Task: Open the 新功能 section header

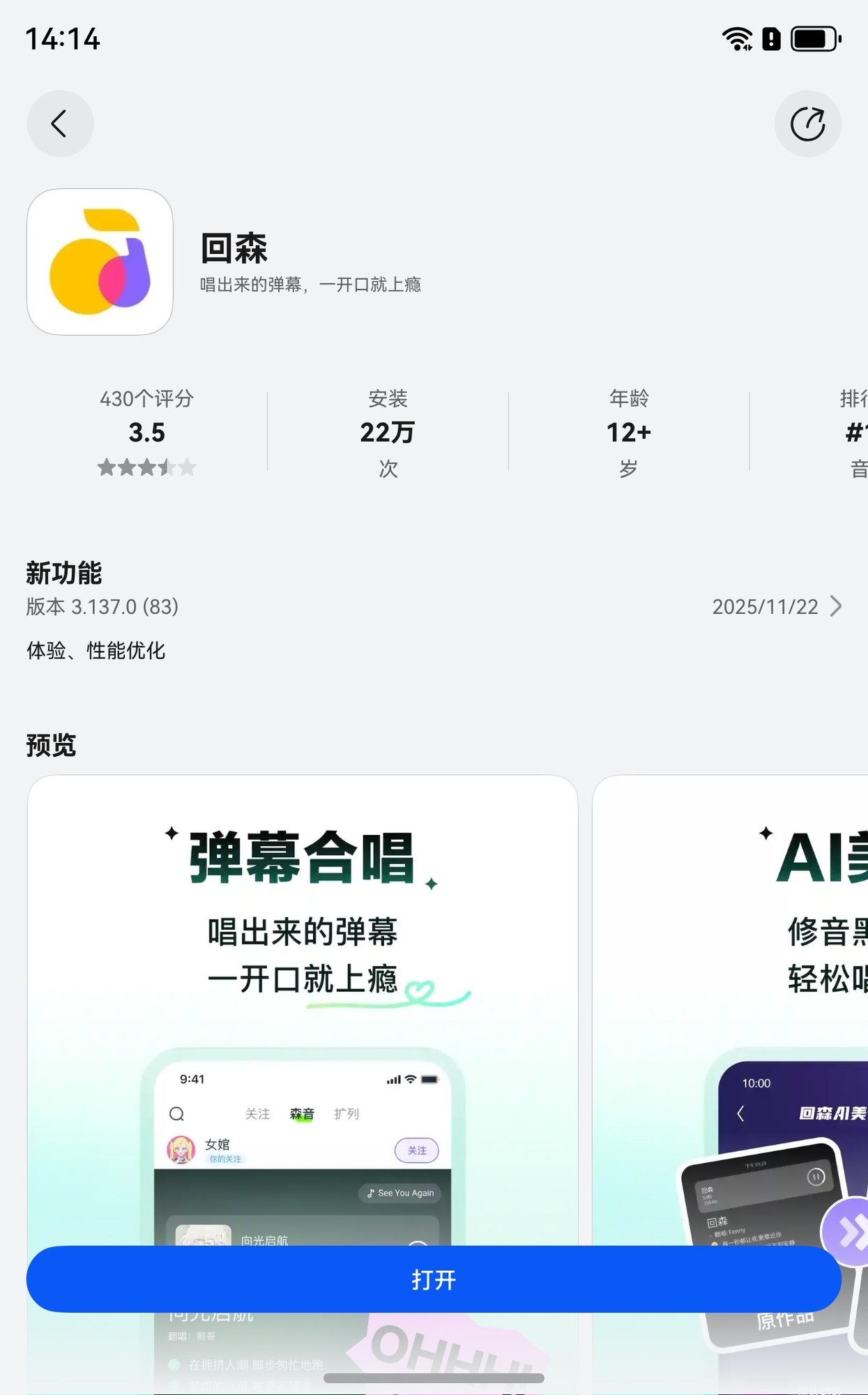Action: 64,573
